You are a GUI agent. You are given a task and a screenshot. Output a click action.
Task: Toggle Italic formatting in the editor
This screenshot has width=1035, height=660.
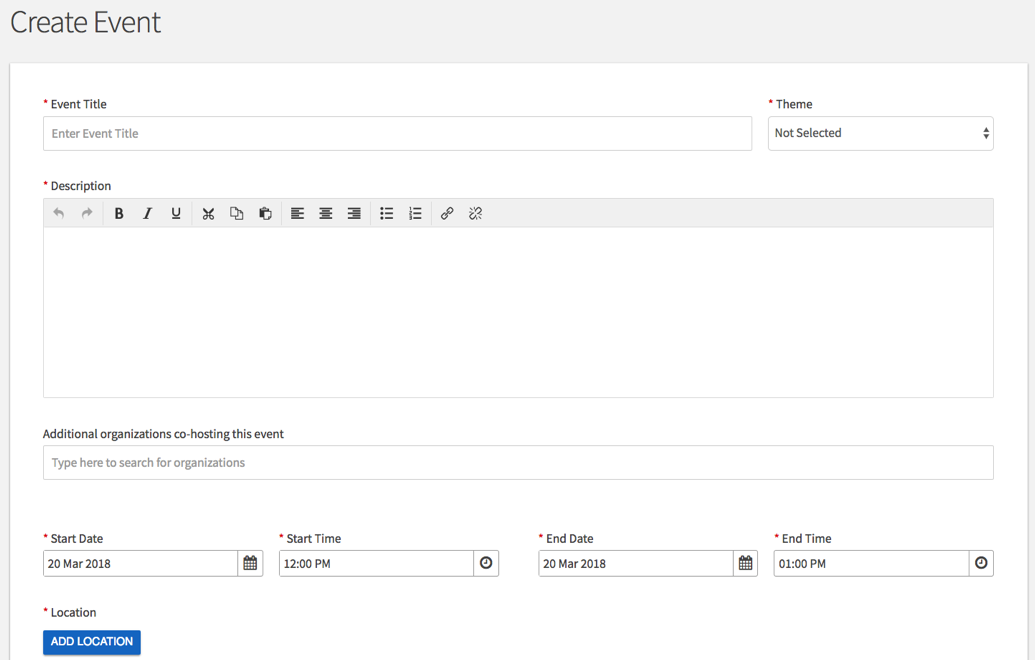pyautogui.click(x=147, y=213)
